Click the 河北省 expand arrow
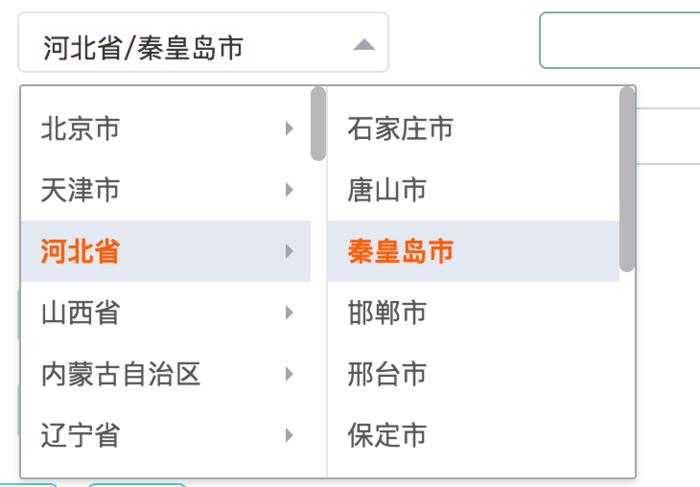The image size is (700, 487). (x=289, y=251)
